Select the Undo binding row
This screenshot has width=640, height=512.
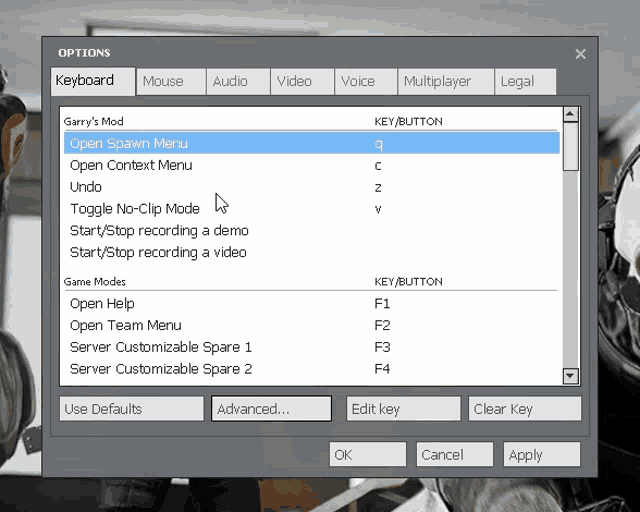(312, 187)
